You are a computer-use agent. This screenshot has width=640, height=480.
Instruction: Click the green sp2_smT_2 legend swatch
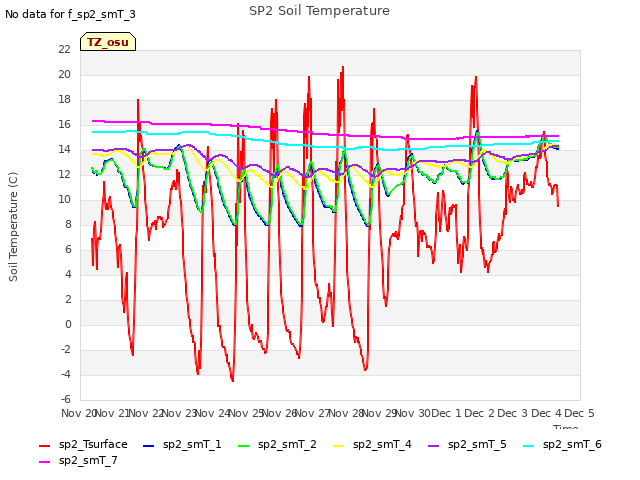pos(243,446)
